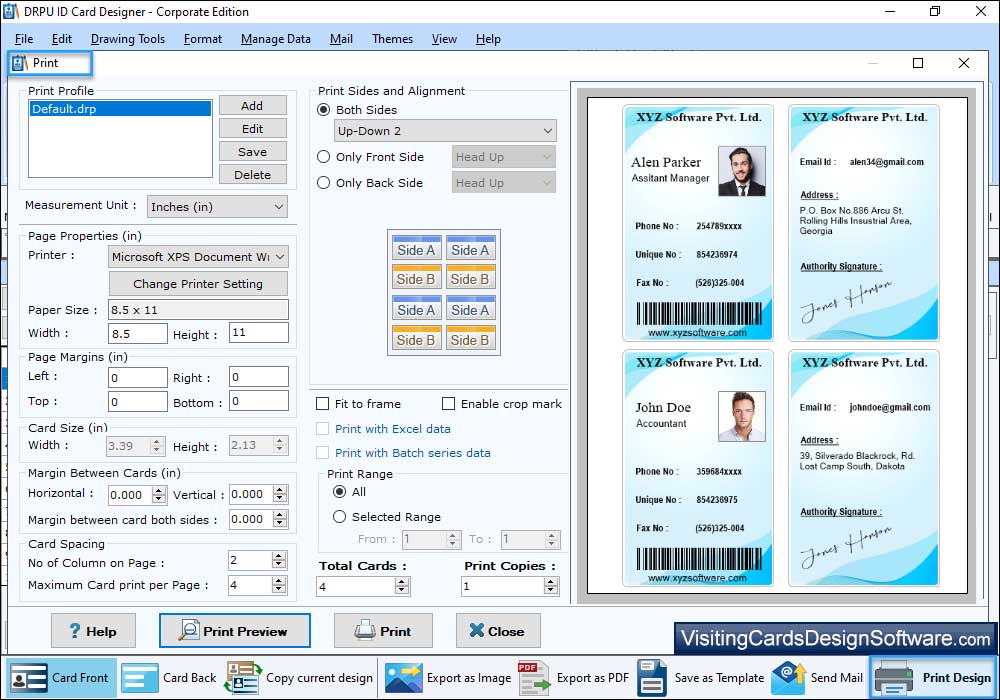Click Edit print profile button
The image size is (1000, 700).
click(x=253, y=129)
